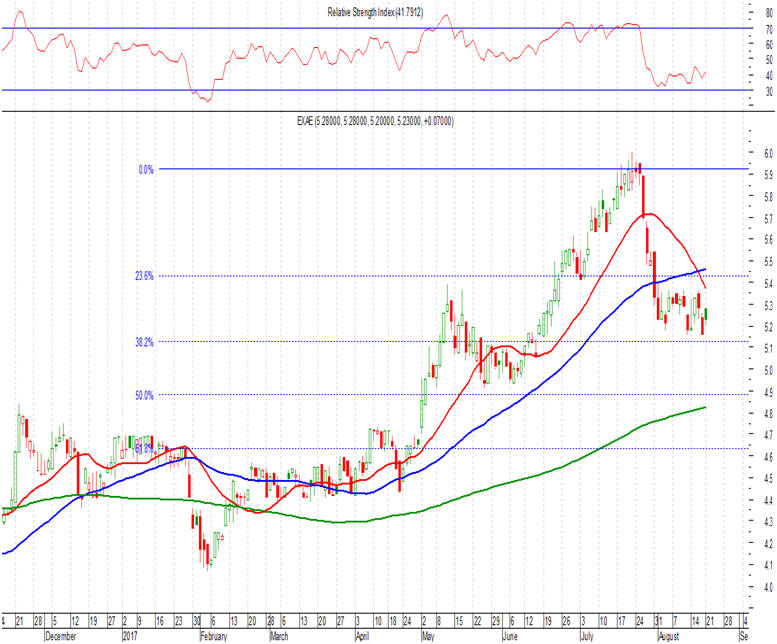Screen dimensions: 777x644
Task: Click the 5.0 price axis value
Action: tap(768, 370)
